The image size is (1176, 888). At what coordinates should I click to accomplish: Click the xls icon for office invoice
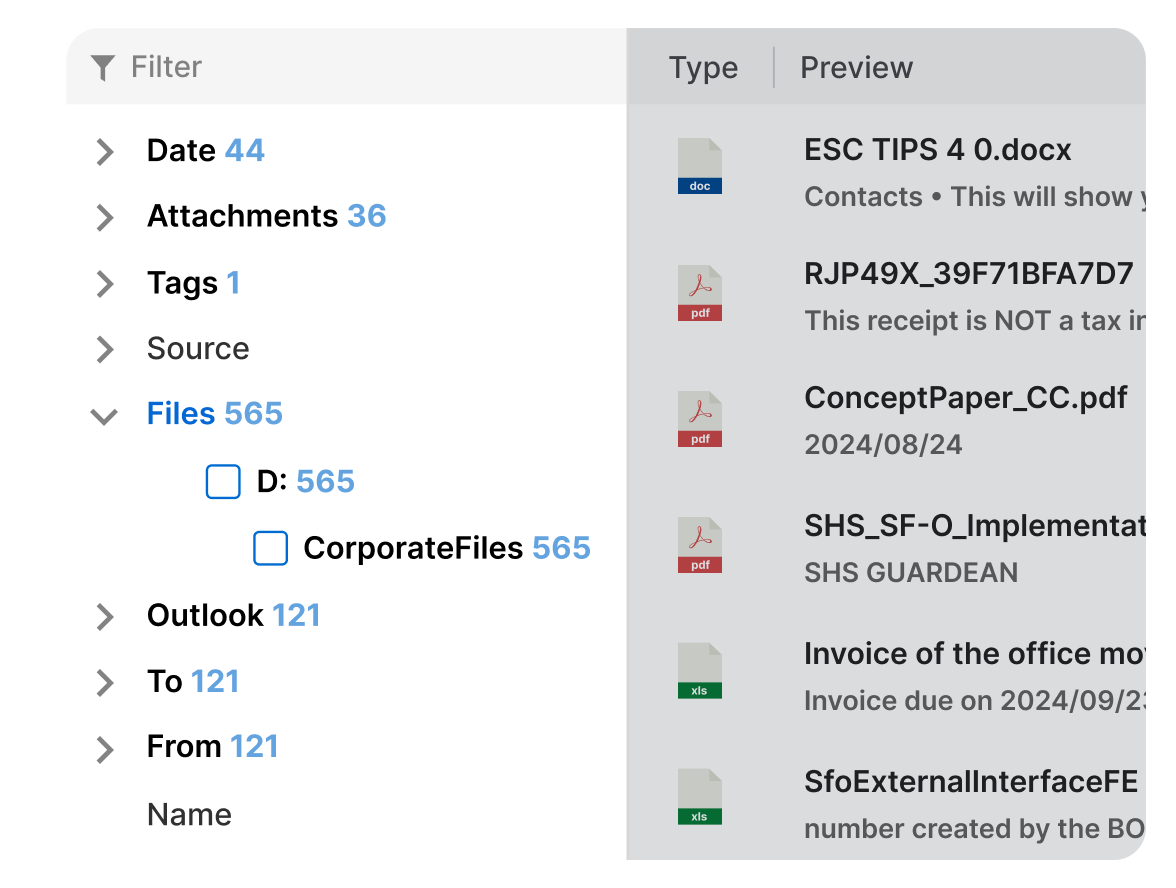[x=699, y=671]
